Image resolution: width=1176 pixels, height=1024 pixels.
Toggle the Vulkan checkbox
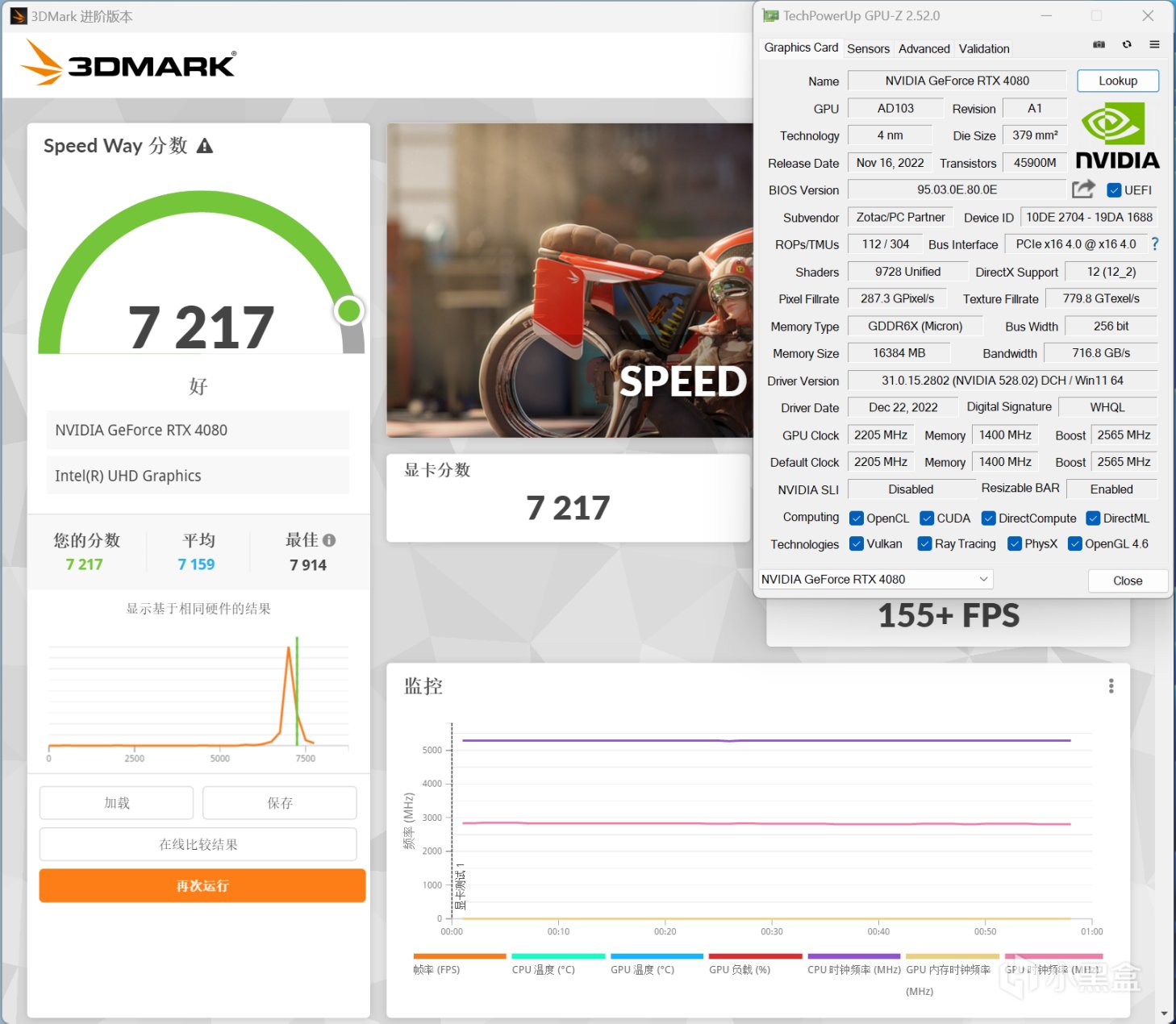(857, 544)
